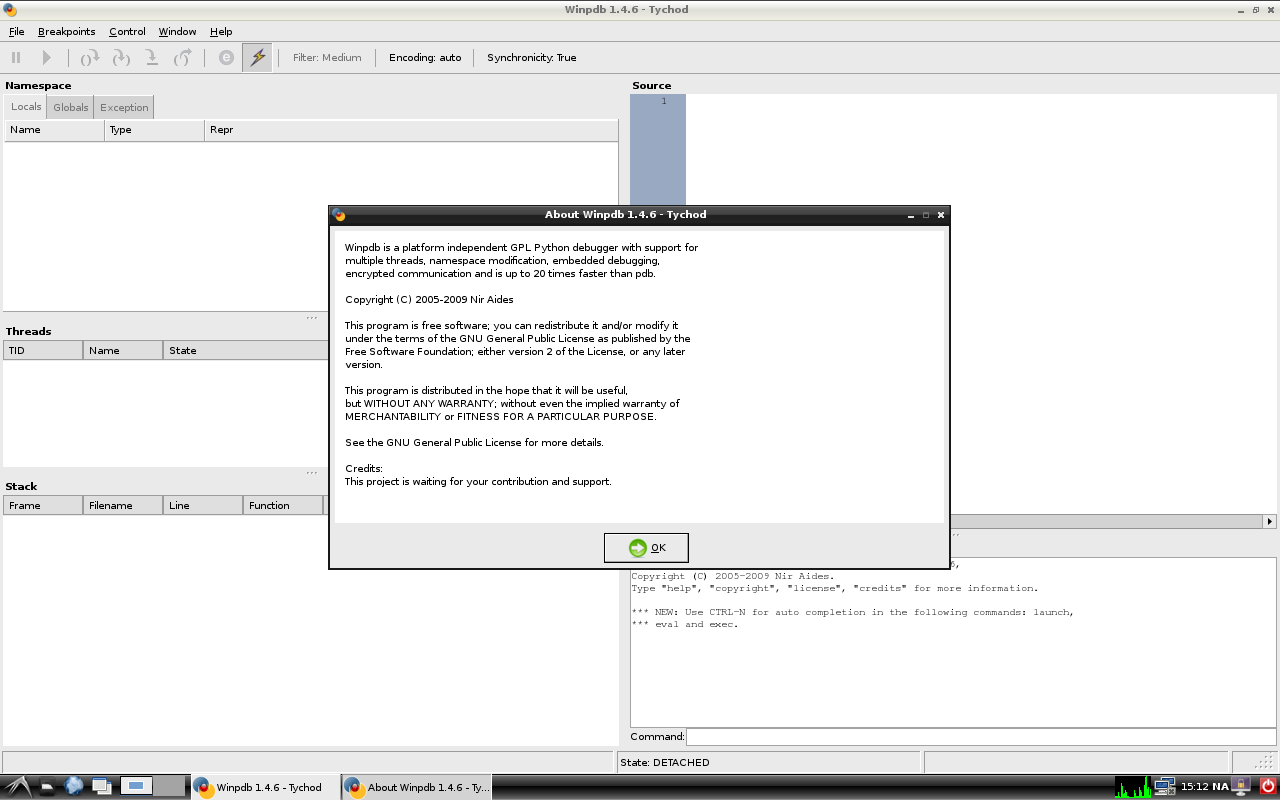Activate 'About Winpdb 1.4.6' taskbar entry
Image resolution: width=1280 pixels, height=800 pixels.
(416, 788)
